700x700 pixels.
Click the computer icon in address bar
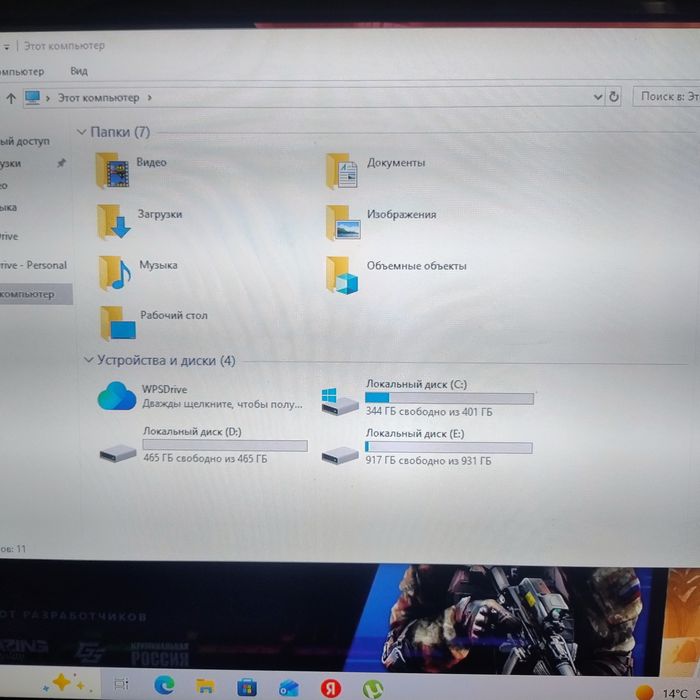point(32,97)
